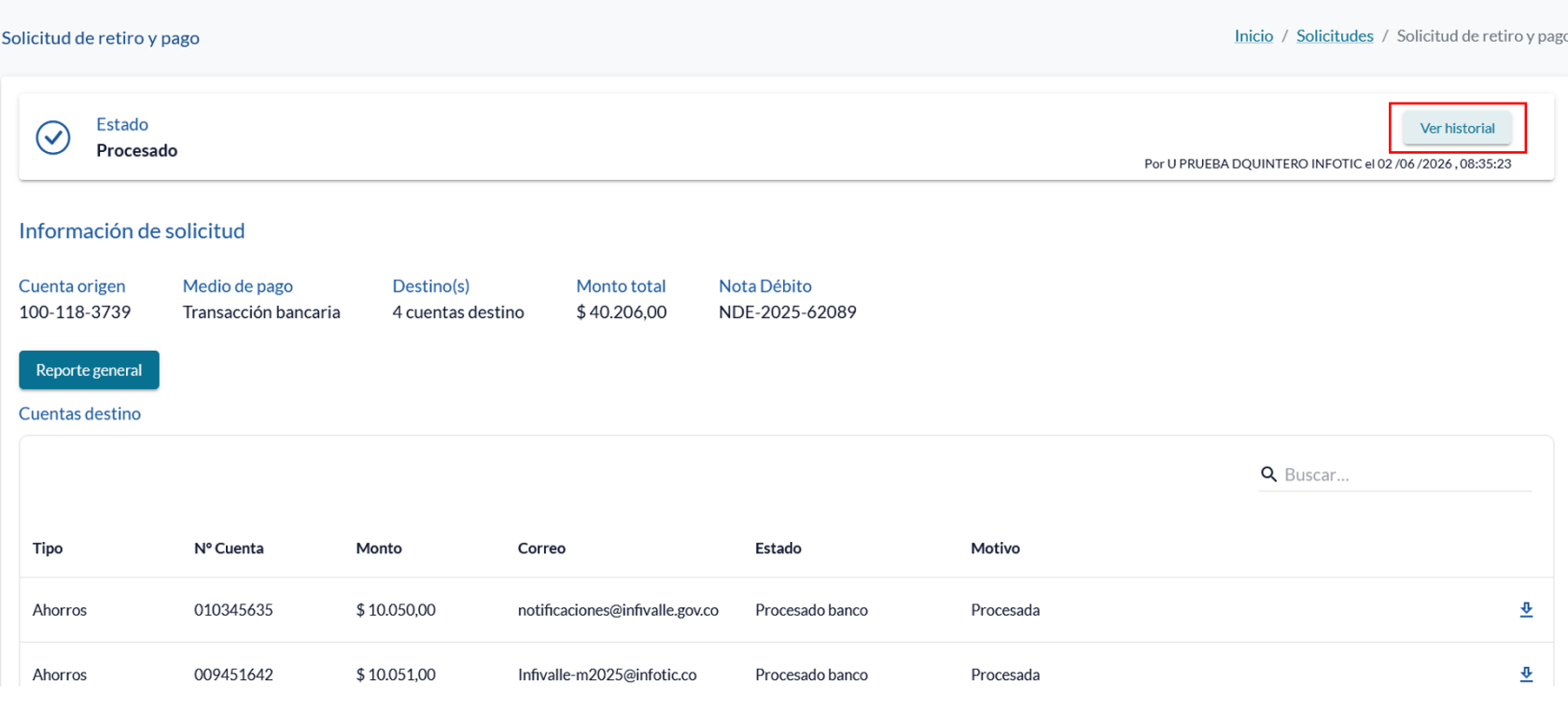This screenshot has width=1568, height=707.
Task: Go to Inicio breadcrumb link
Action: [x=1253, y=36]
